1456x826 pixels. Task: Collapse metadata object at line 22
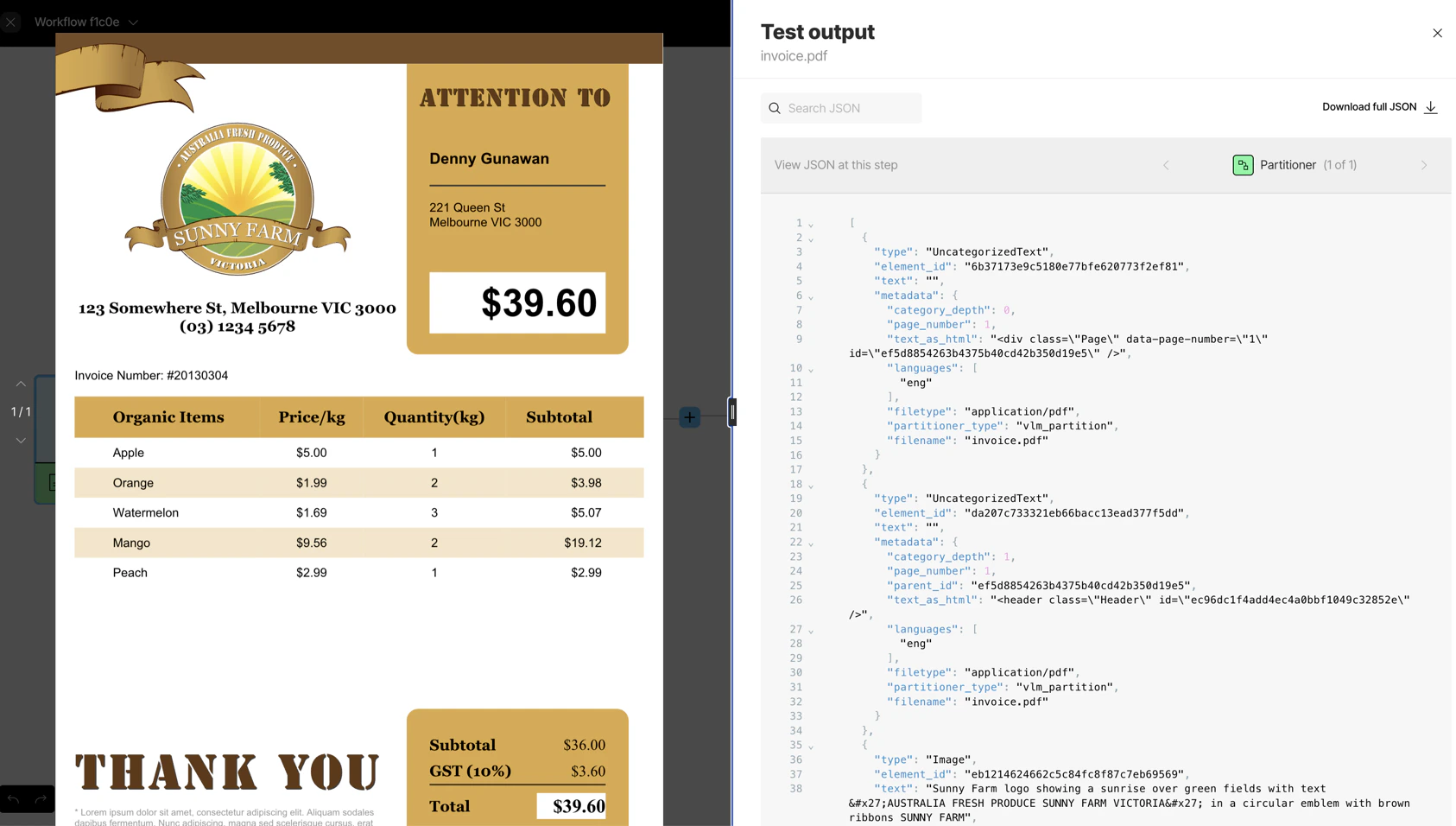pyautogui.click(x=811, y=543)
